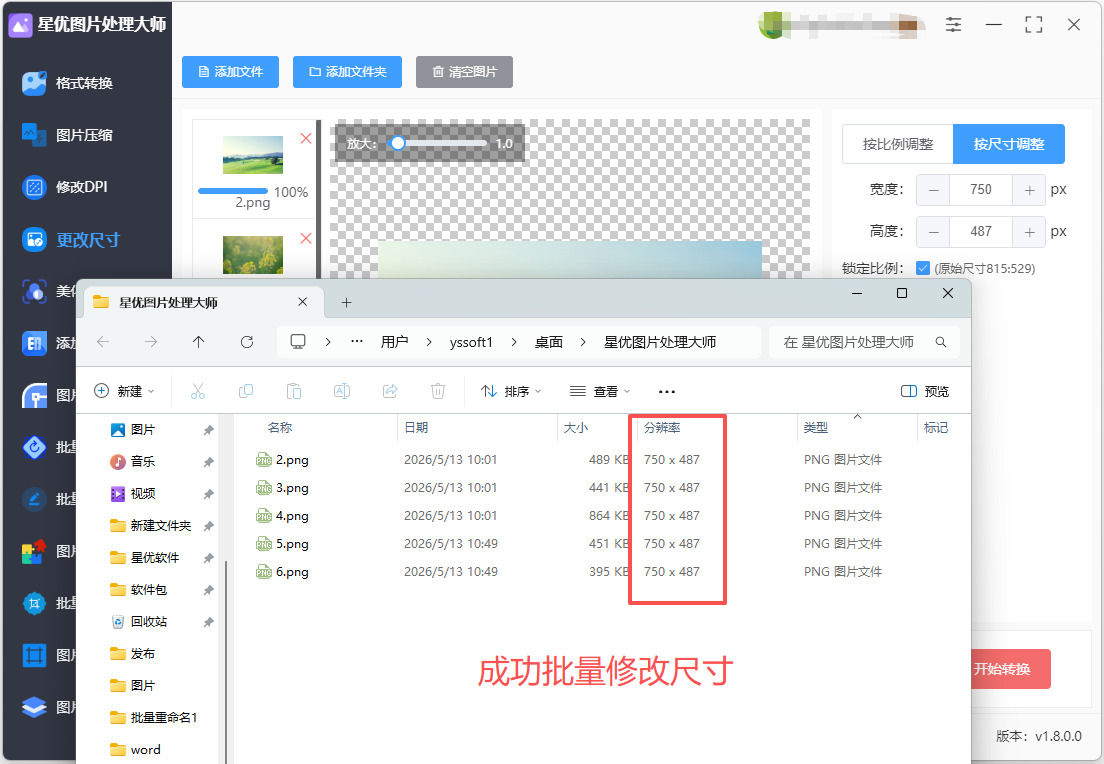The image size is (1104, 764).
Task: Remove the second thumbnail using its red X
Action: pos(306,238)
